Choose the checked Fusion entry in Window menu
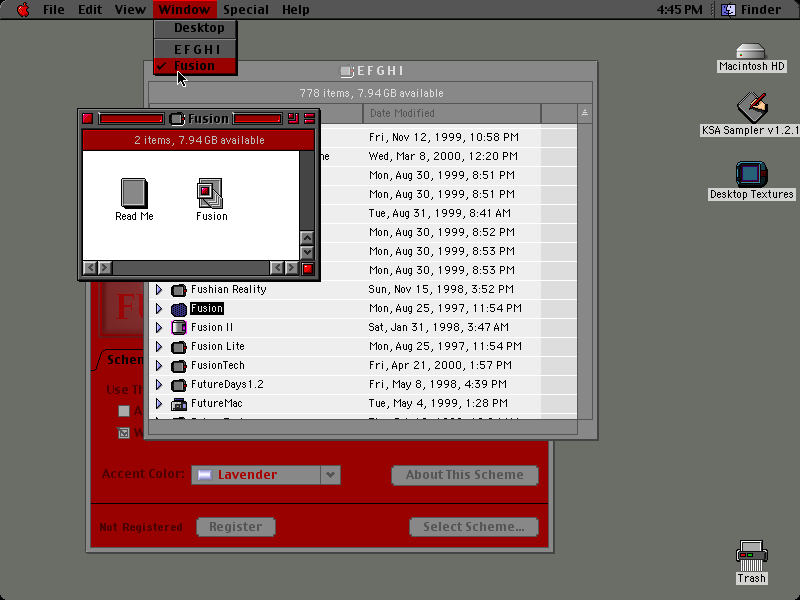Viewport: 800px width, 600px height. pos(195,66)
